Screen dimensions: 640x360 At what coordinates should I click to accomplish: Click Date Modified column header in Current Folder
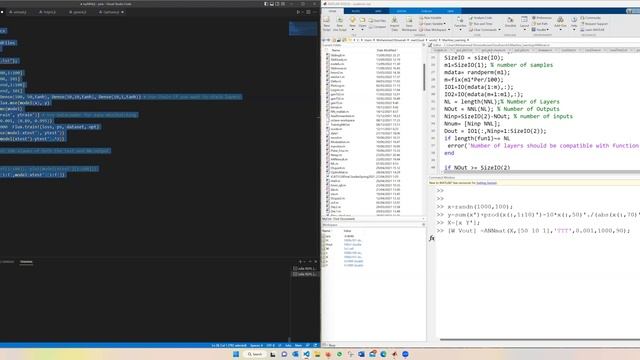tap(386, 50)
